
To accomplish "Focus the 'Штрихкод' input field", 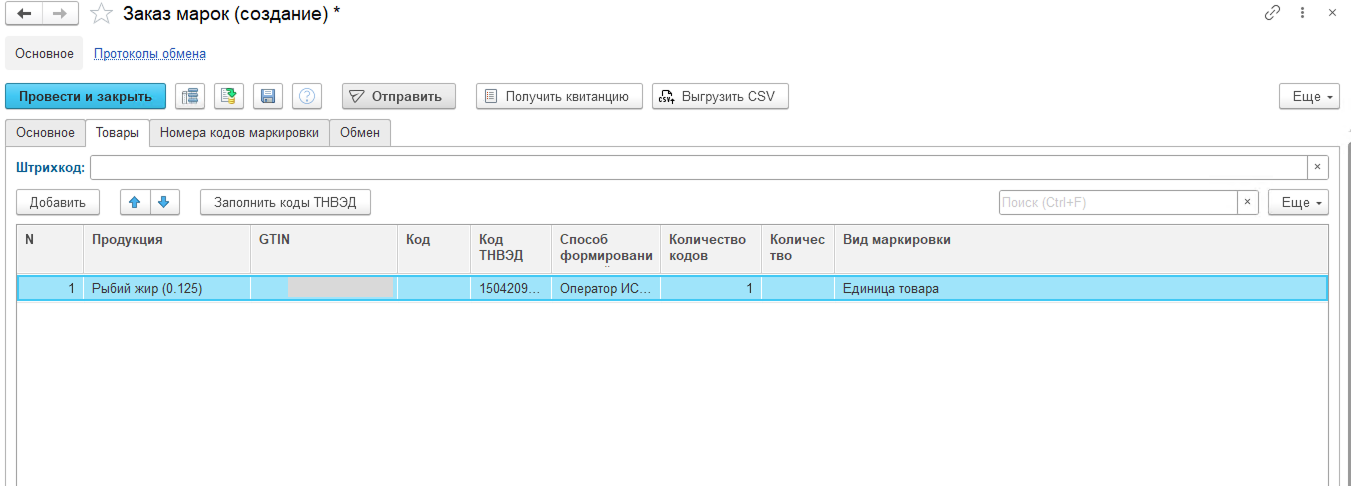I will (x=698, y=167).
